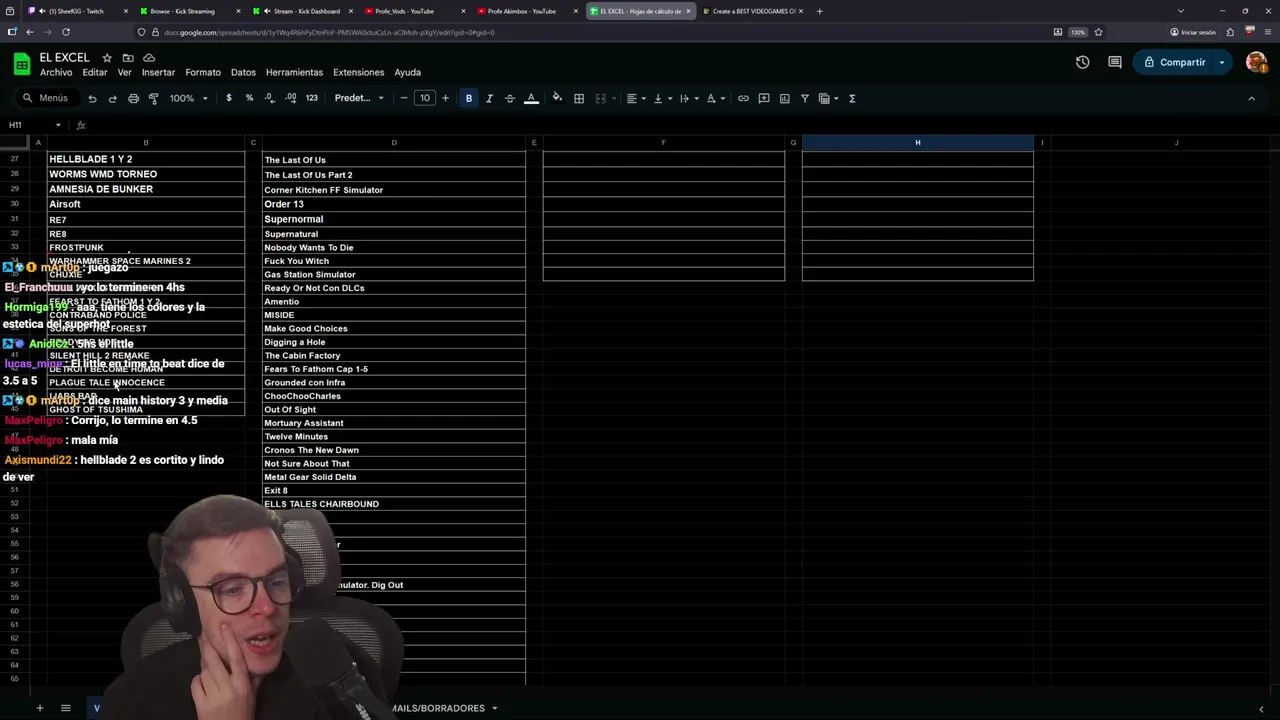This screenshot has height=720, width=1280.
Task: Select the paint format tool
Action: coord(153,98)
